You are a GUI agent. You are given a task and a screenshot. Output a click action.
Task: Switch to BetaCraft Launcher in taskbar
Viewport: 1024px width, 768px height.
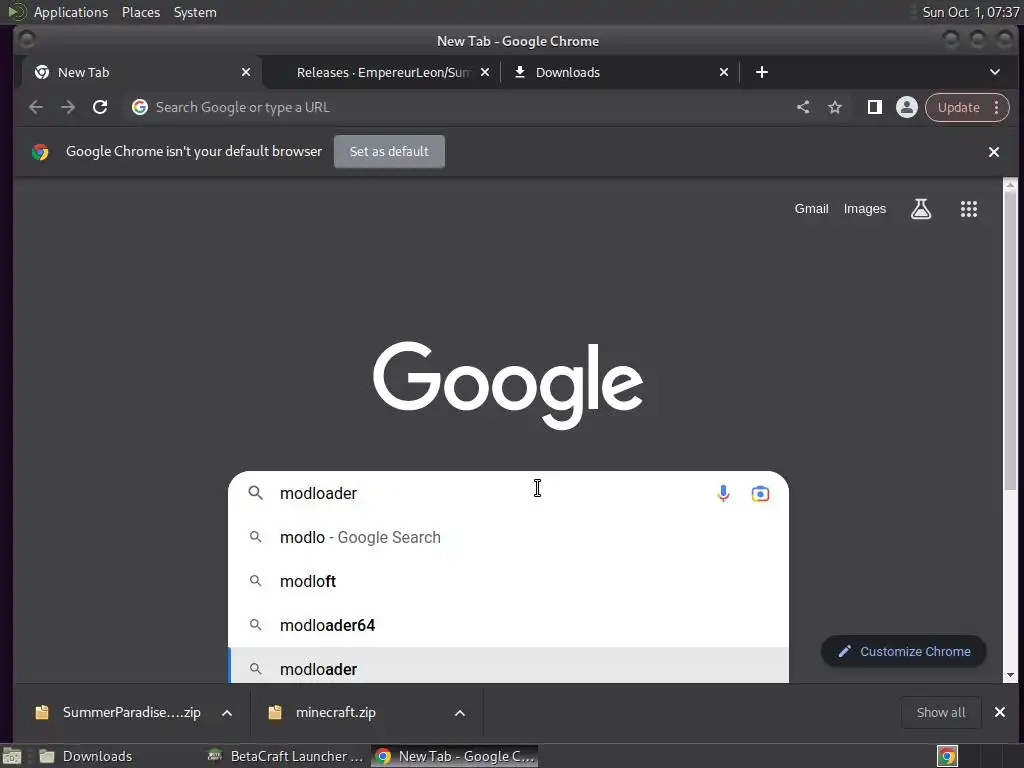coord(285,756)
